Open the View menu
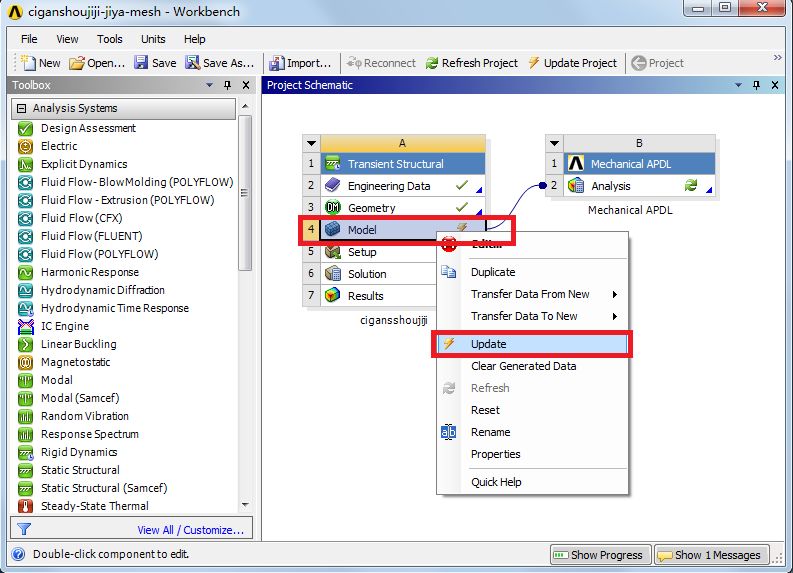793x573 pixels. pyautogui.click(x=67, y=39)
